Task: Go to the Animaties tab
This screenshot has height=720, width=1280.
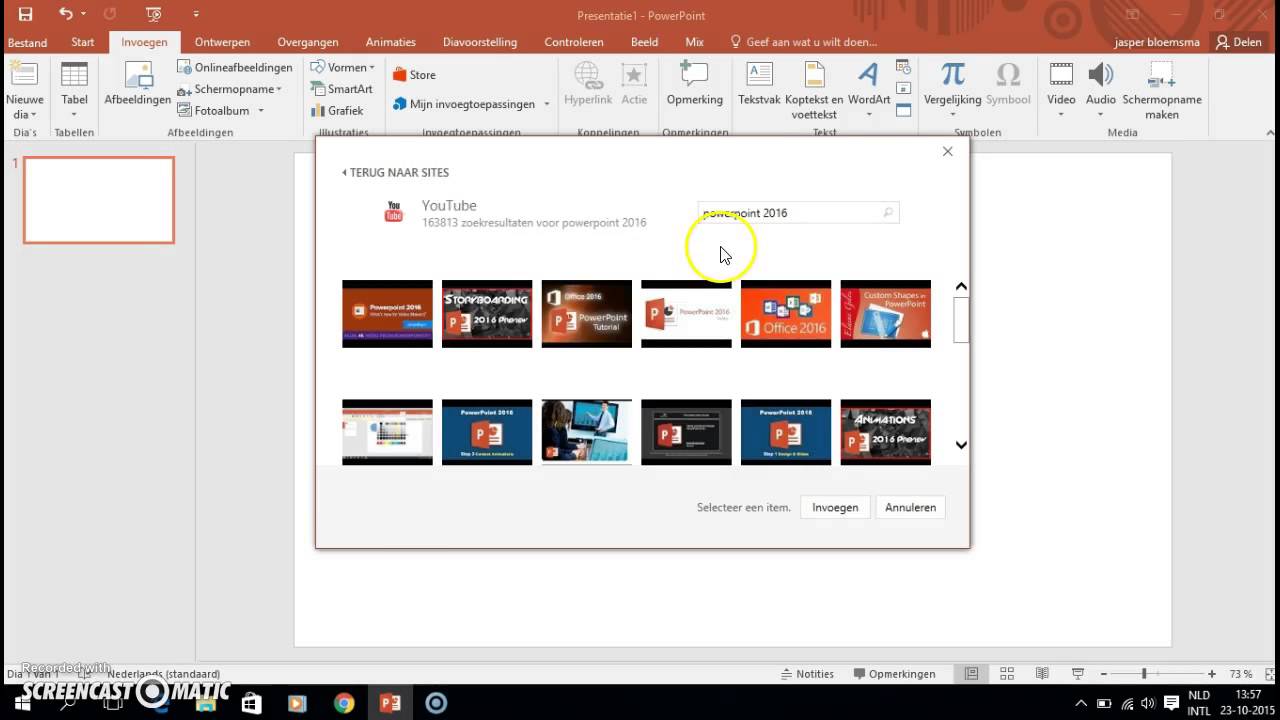Action: point(391,42)
